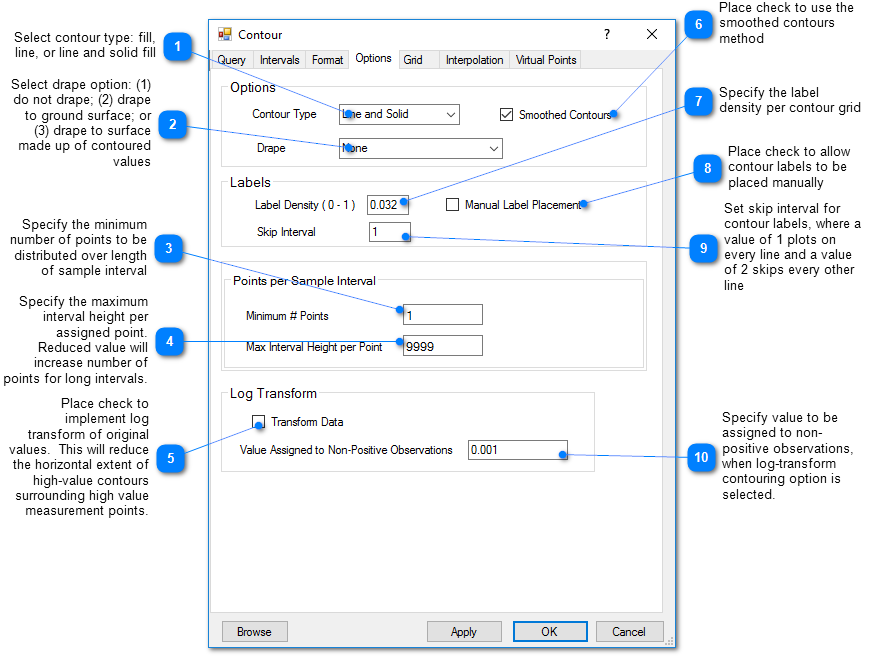The width and height of the screenshot is (869, 658).
Task: Check the Transform Data checkbox
Action: click(259, 422)
